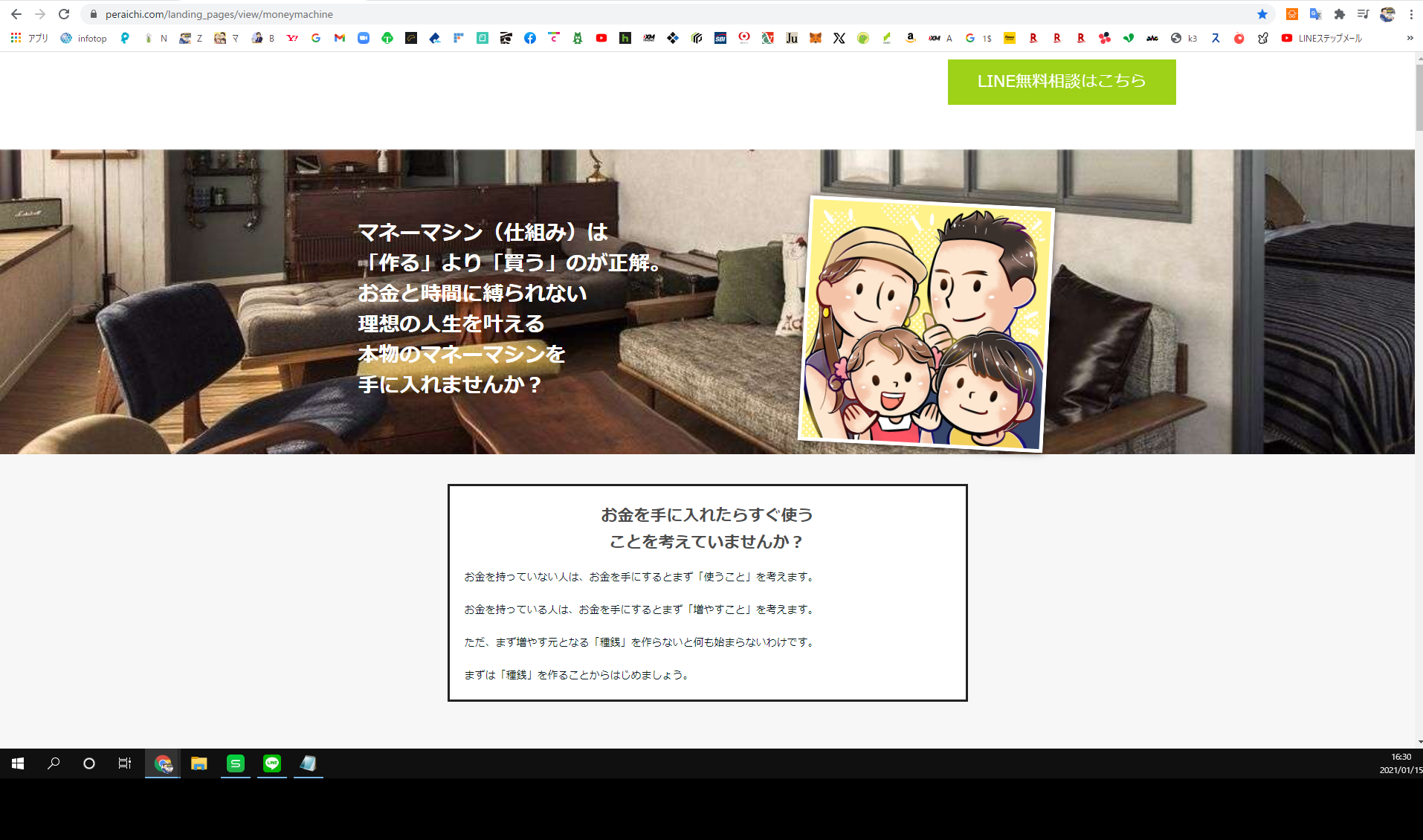The image size is (1423, 840).
Task: Click the cartoon family illustration
Action: coord(926,324)
